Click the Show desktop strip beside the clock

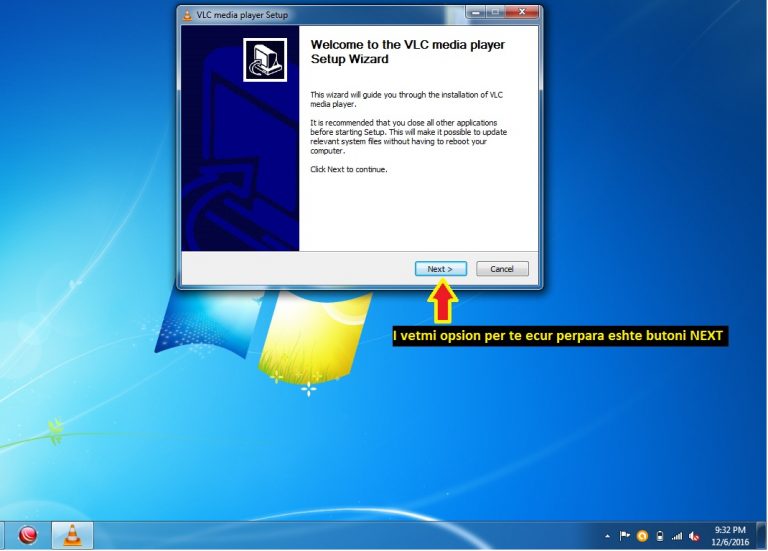[x=761, y=535]
